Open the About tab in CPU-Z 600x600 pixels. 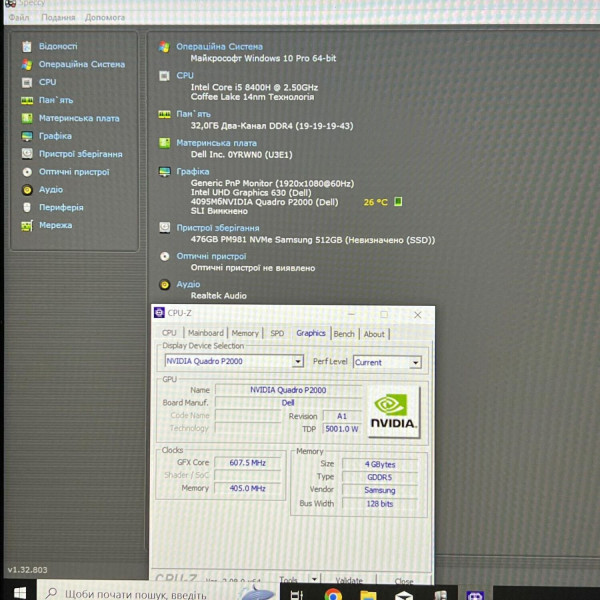[374, 334]
